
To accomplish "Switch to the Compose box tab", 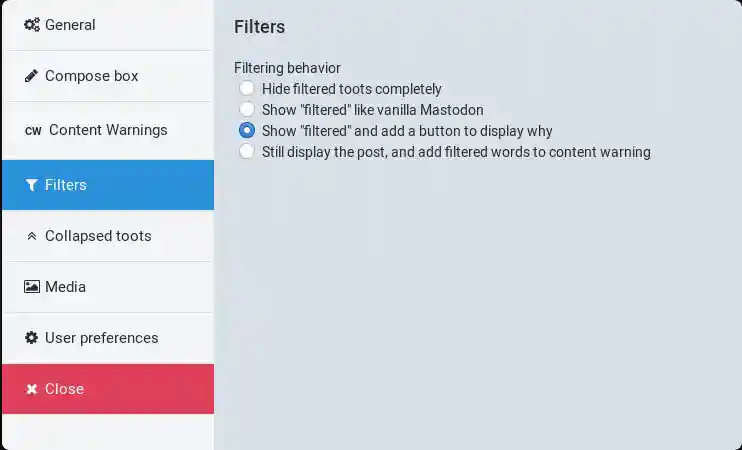I will [92, 76].
